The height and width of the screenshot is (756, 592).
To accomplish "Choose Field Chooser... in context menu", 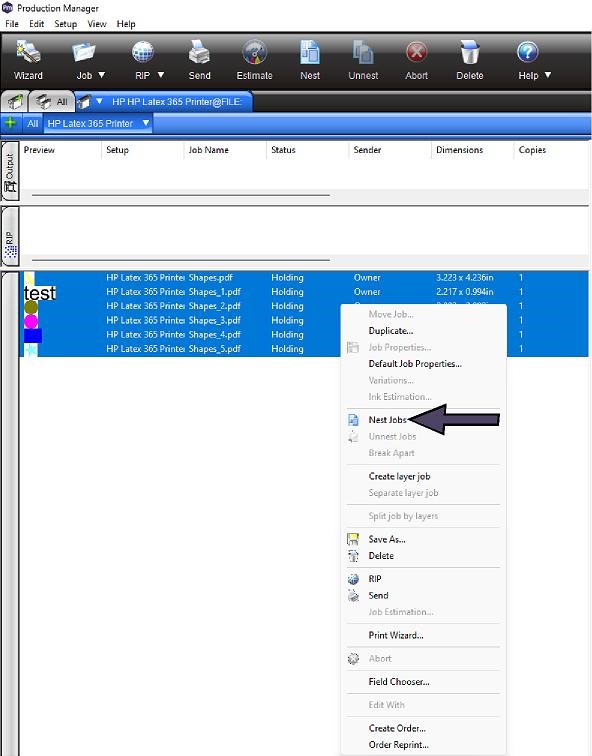I will [399, 682].
